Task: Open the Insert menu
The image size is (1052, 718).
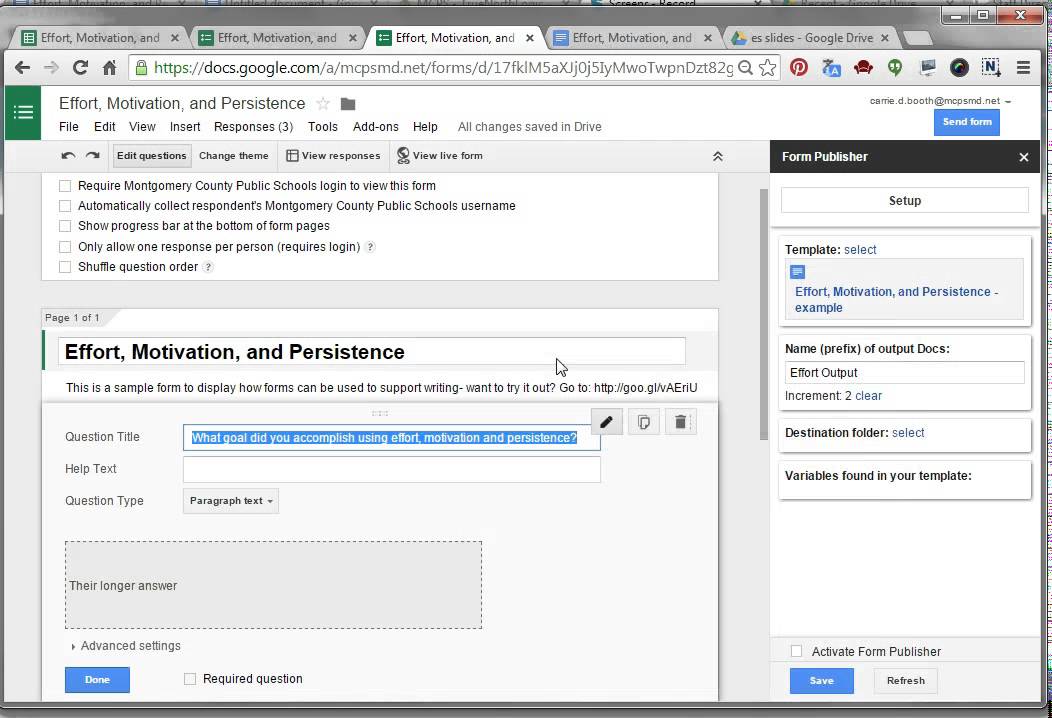Action: pos(185,127)
